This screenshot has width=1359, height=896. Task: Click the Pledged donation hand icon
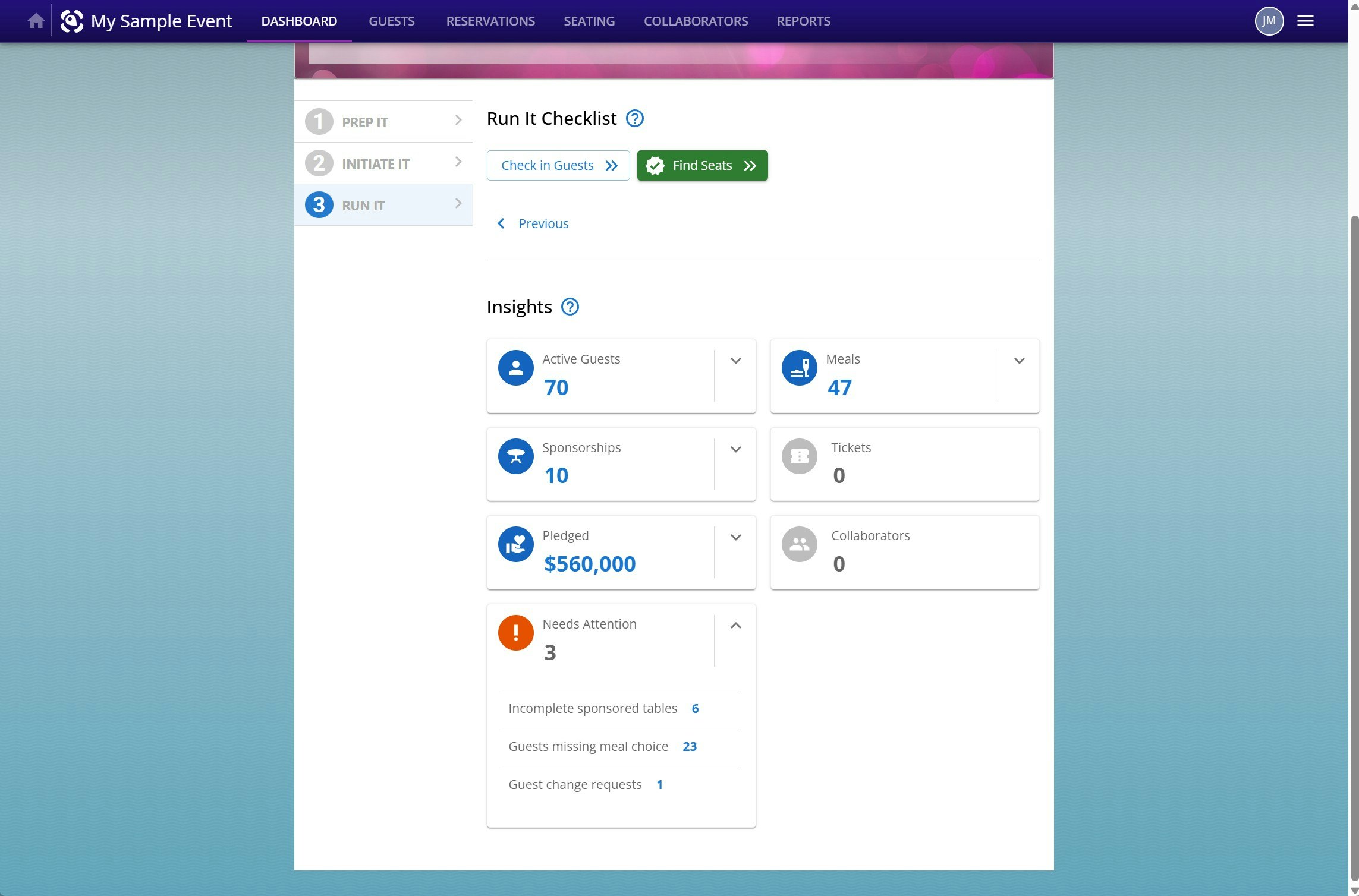point(515,544)
